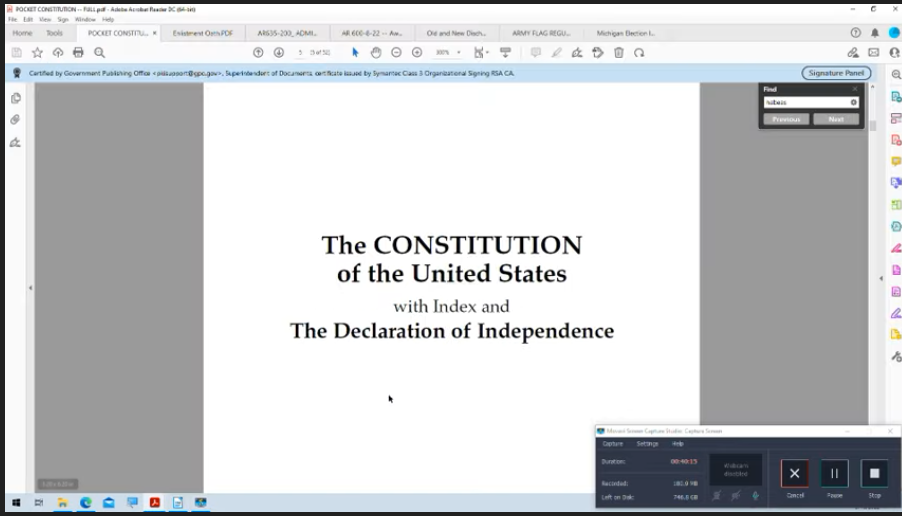Viewport: 902px width, 516px height.
Task: Open File Explorer from the taskbar
Action: [62, 503]
